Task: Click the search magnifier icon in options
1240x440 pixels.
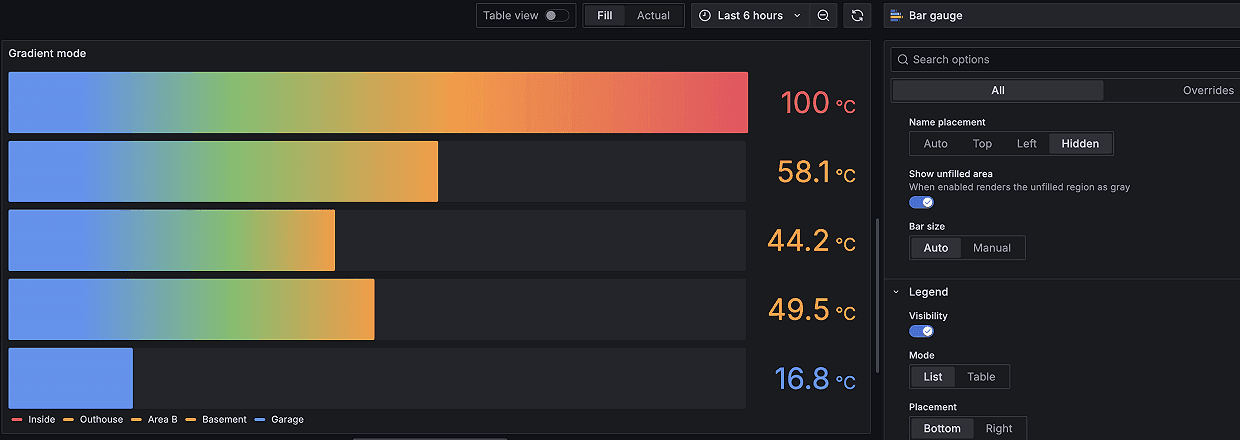Action: click(x=901, y=60)
